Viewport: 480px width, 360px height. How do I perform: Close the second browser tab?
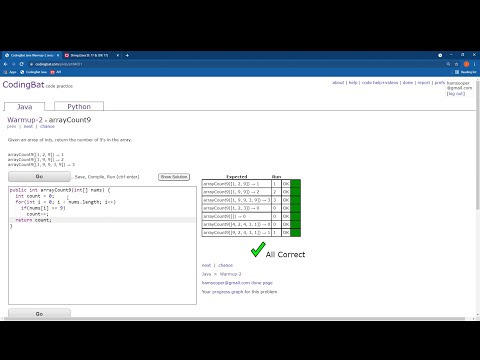[x=118, y=55]
